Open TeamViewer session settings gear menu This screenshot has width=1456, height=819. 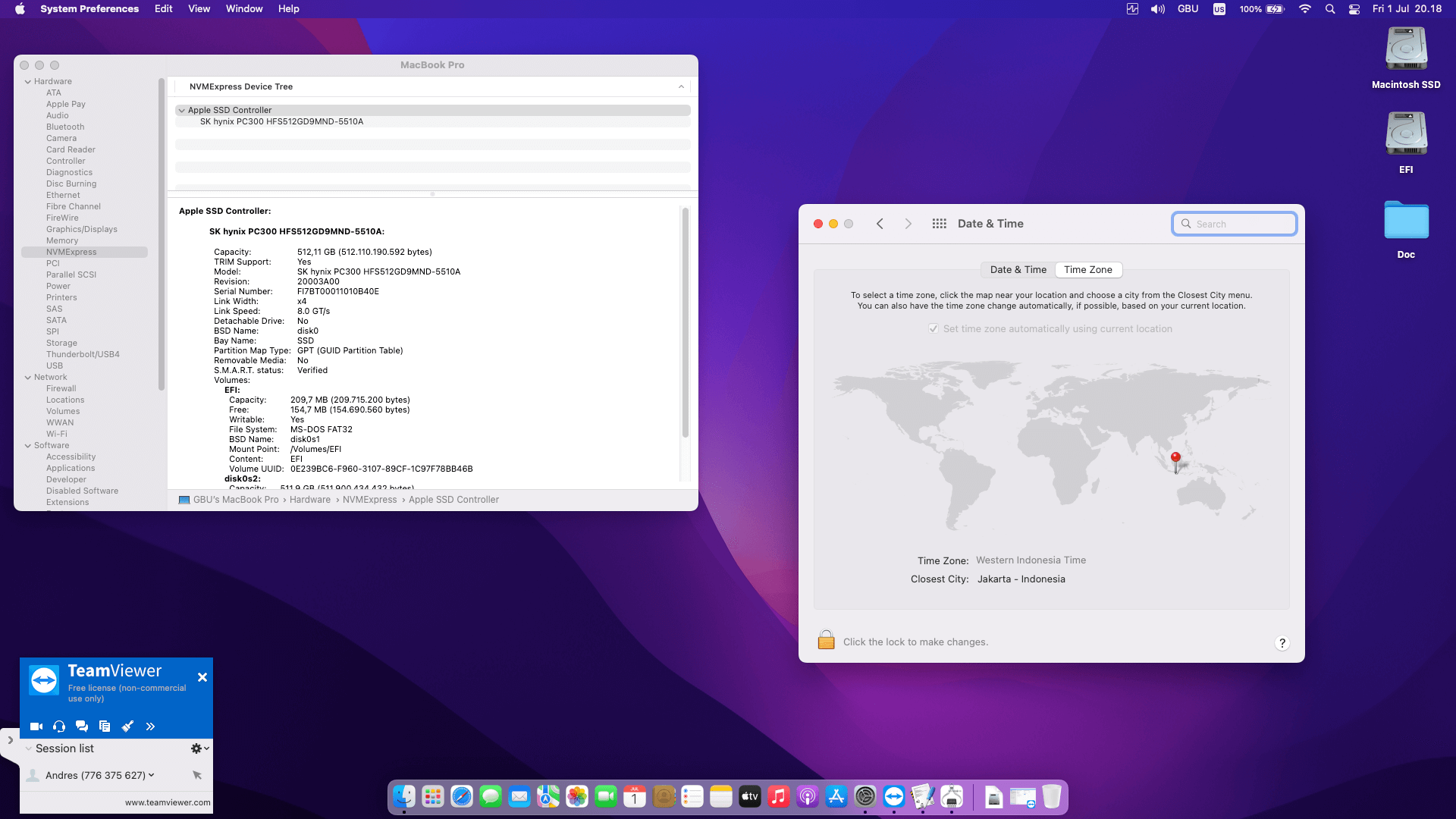pyautogui.click(x=199, y=748)
